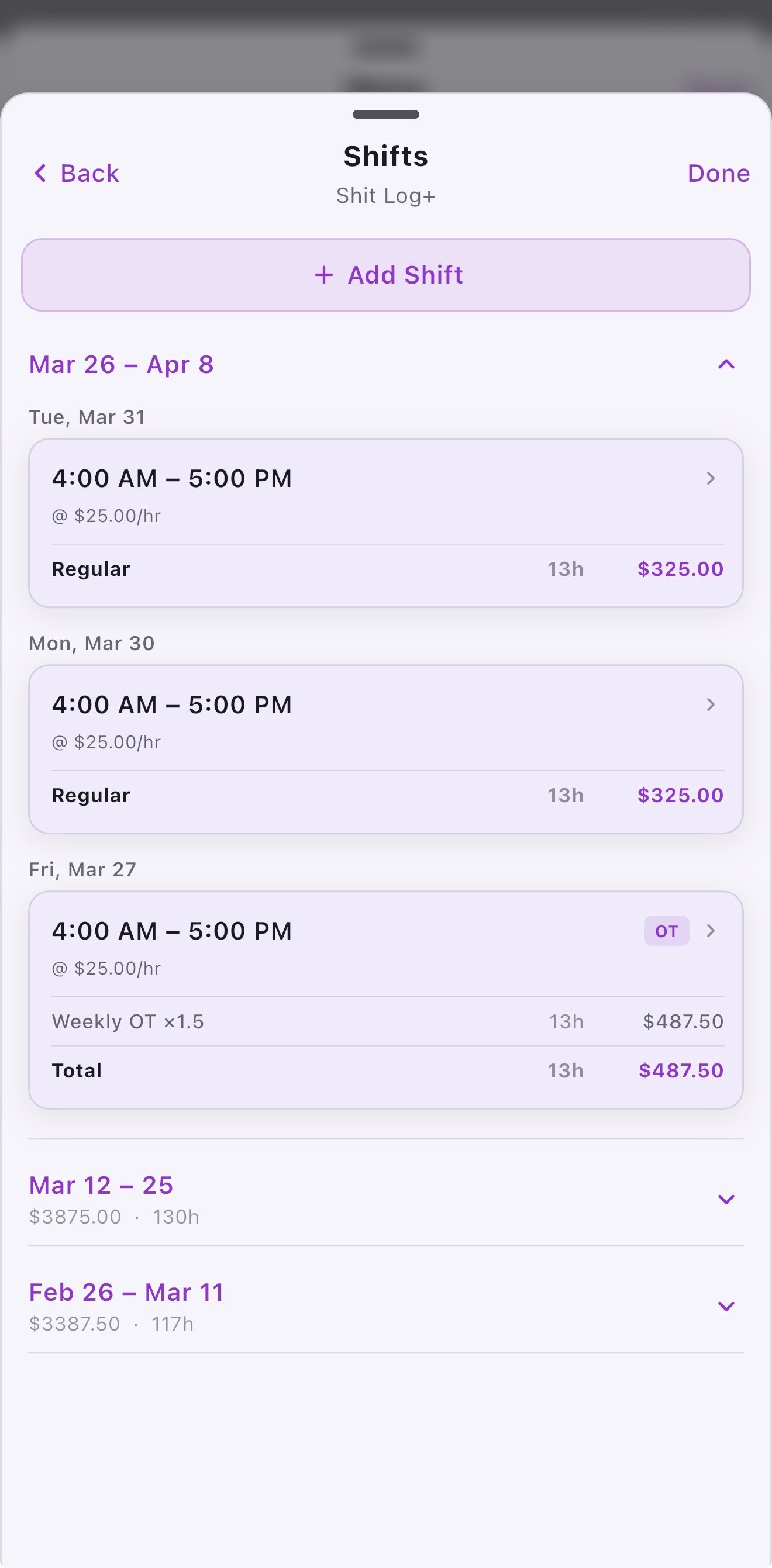This screenshot has width=772, height=1568.
Task: Open Fri, Mar 27 shift detail chevron
Action: (710, 931)
